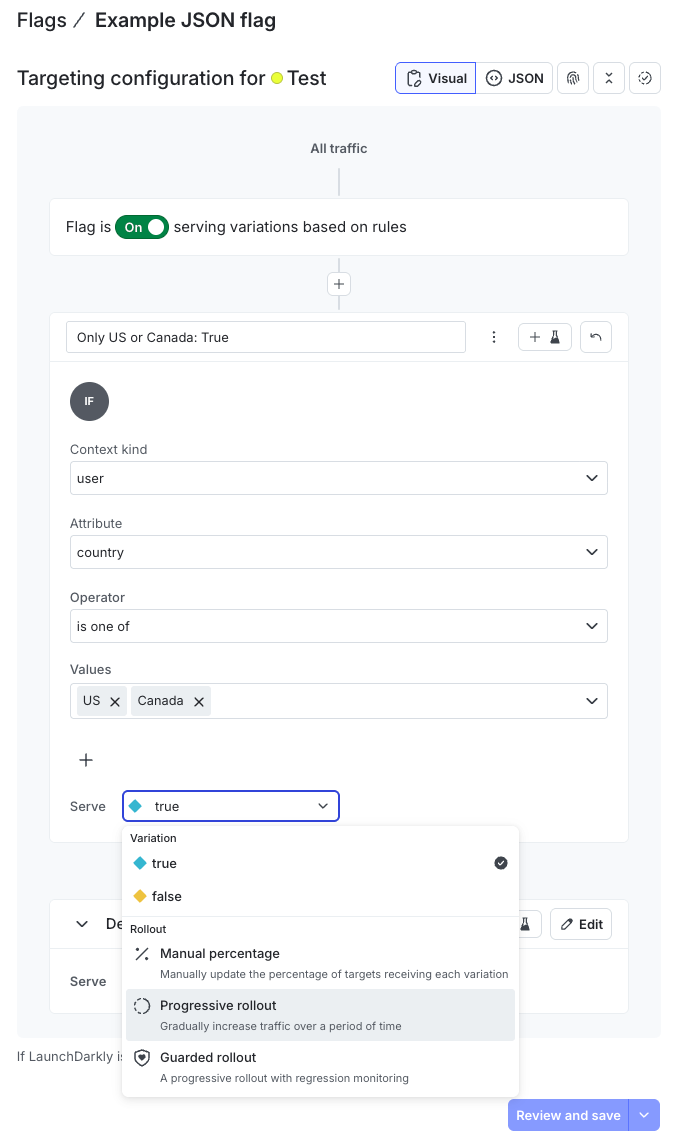
Task: Toggle the flag On switch off
Action: point(142,227)
